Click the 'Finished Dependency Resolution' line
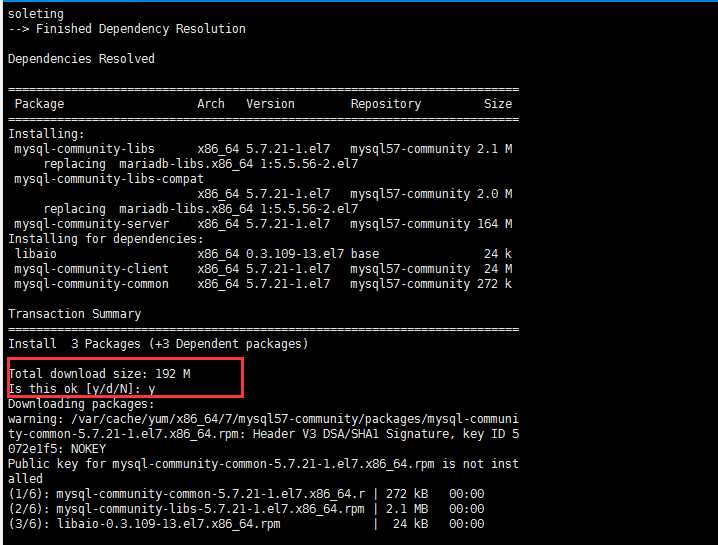The width and height of the screenshot is (718, 545). point(127,29)
